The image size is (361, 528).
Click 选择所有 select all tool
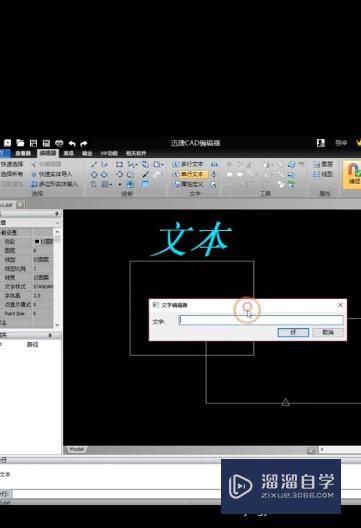coord(12,174)
